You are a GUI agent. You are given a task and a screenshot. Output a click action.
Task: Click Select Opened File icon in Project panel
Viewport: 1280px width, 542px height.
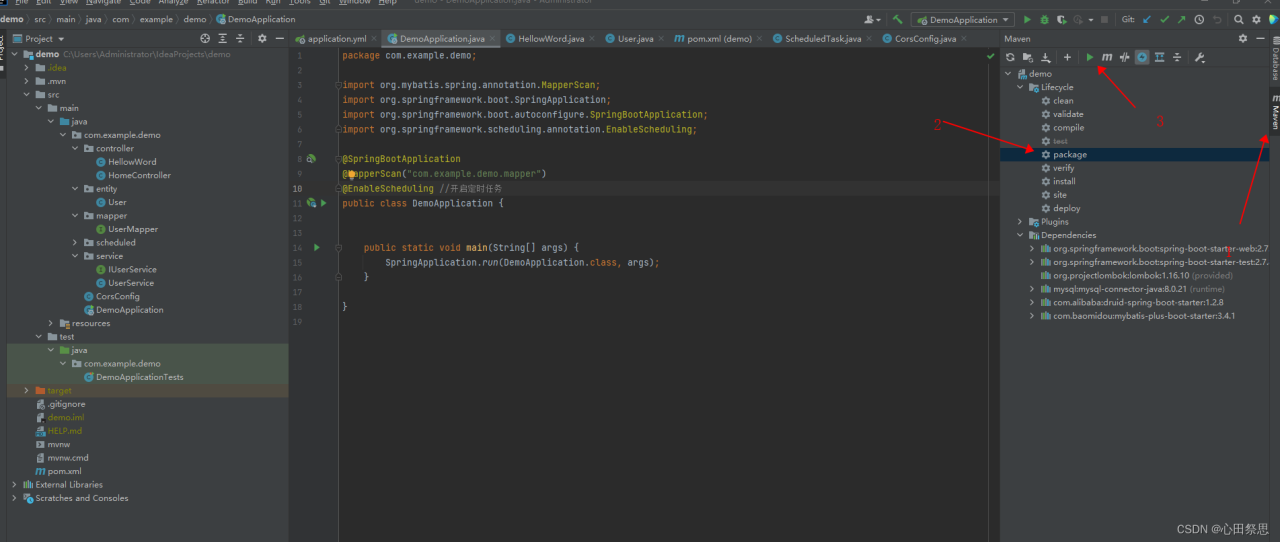point(205,39)
